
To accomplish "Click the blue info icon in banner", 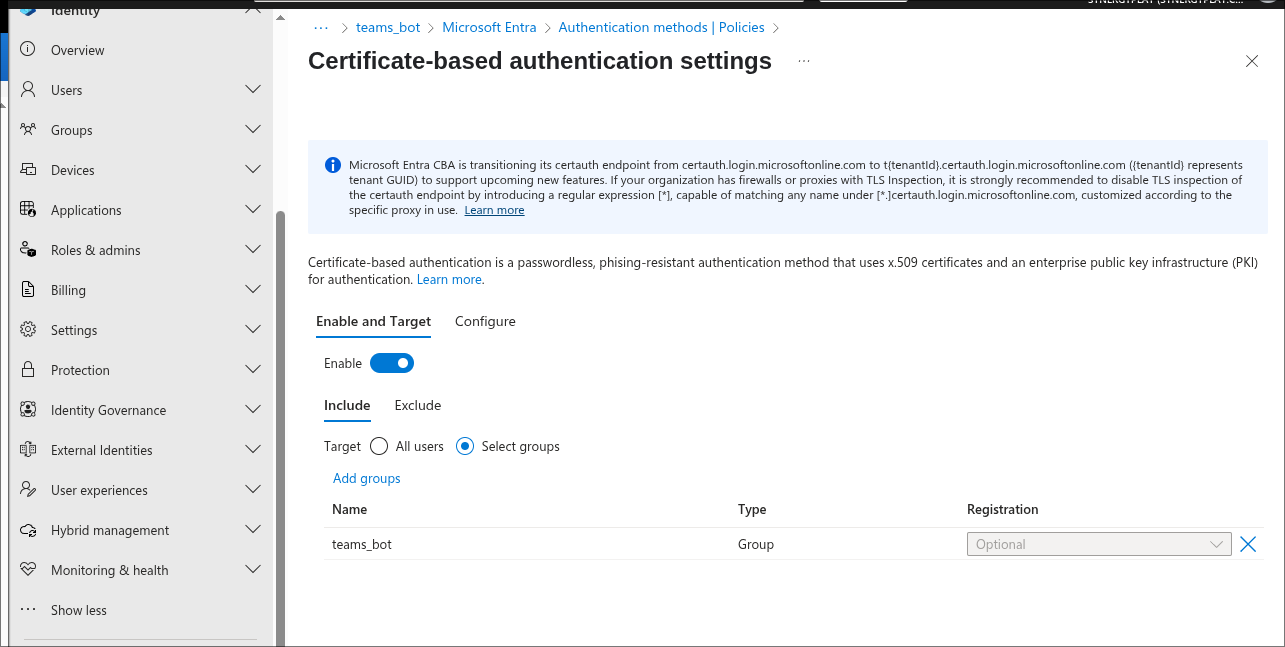I will click(333, 165).
